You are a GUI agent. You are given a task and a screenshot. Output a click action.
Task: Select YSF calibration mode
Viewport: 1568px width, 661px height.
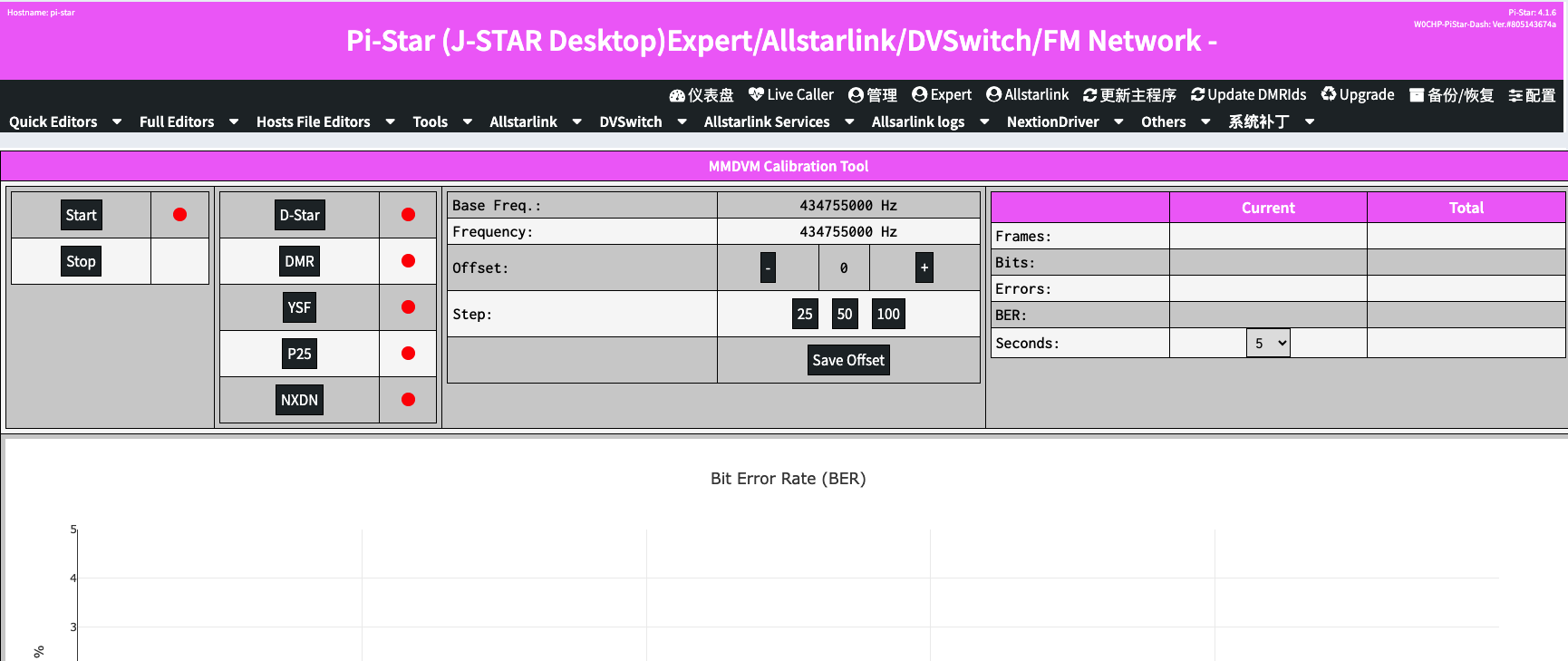click(299, 307)
